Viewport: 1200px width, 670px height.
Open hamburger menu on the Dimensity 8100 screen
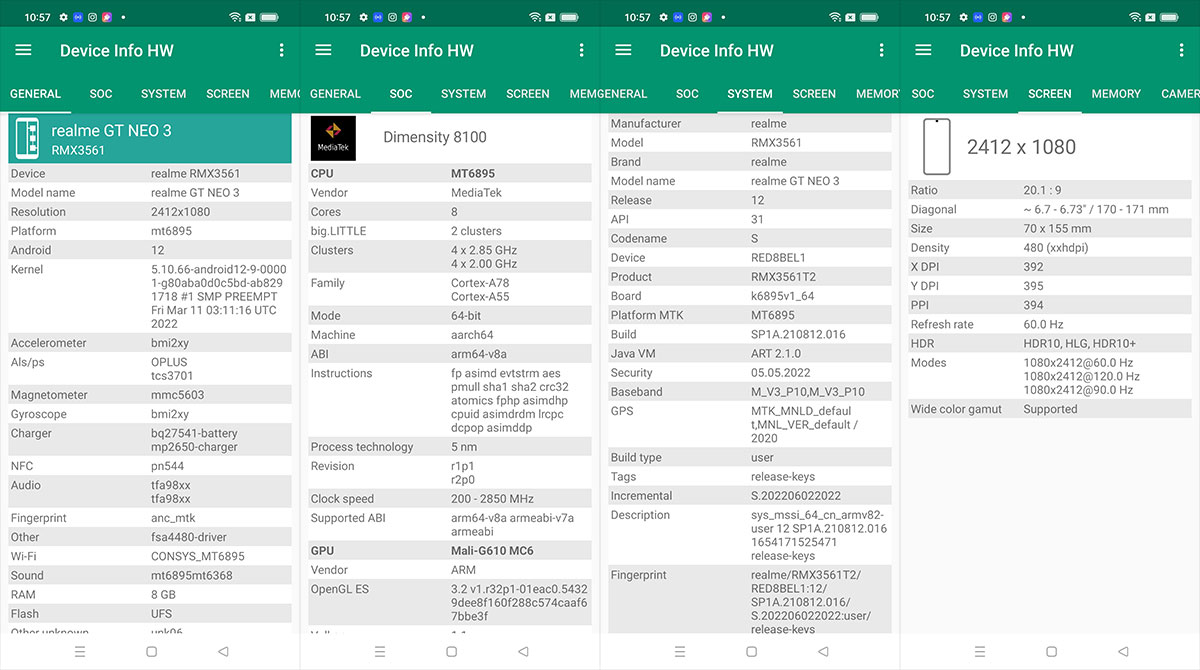point(323,50)
